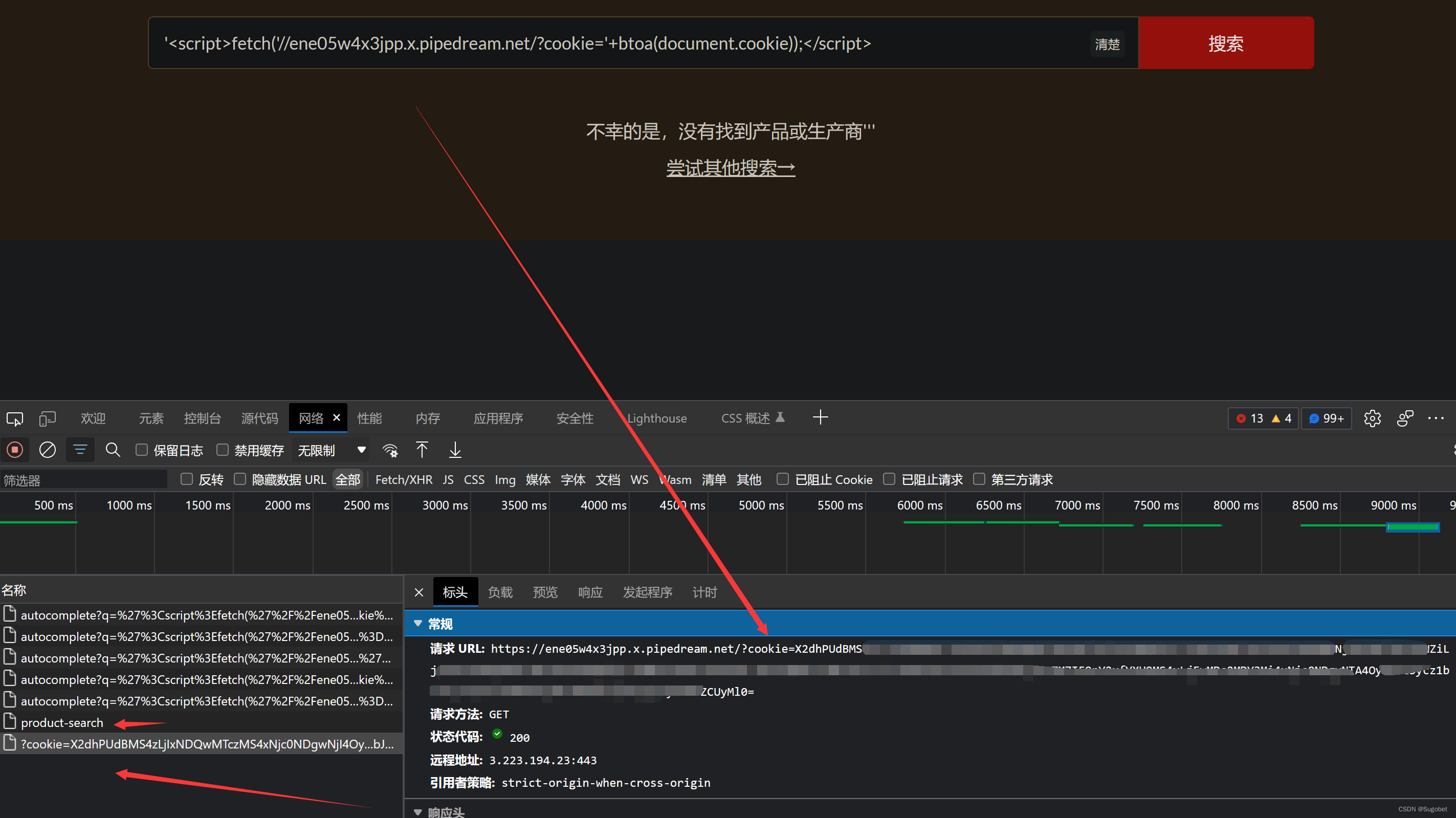
Task: Filter requests by JS
Action: pyautogui.click(x=448, y=479)
